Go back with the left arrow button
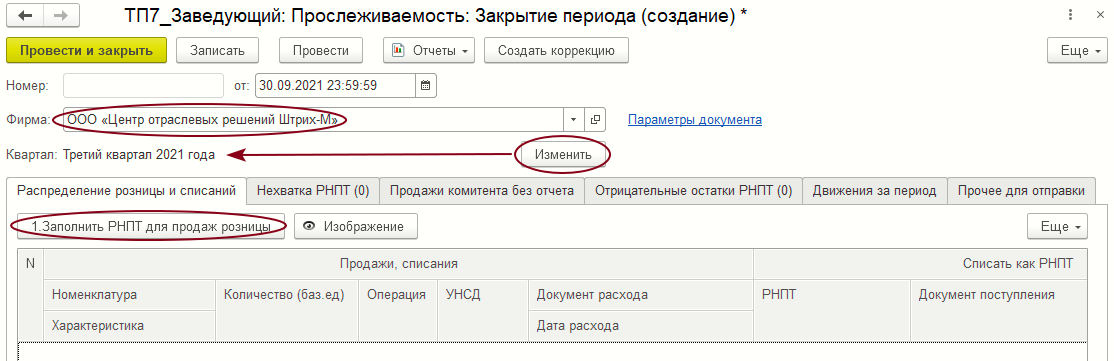 click(x=25, y=16)
